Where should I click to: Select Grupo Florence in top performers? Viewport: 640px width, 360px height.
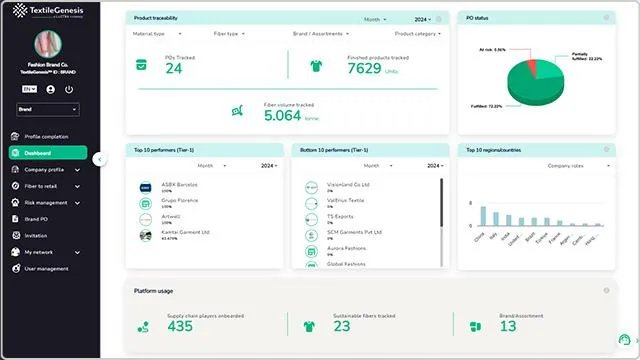click(180, 200)
